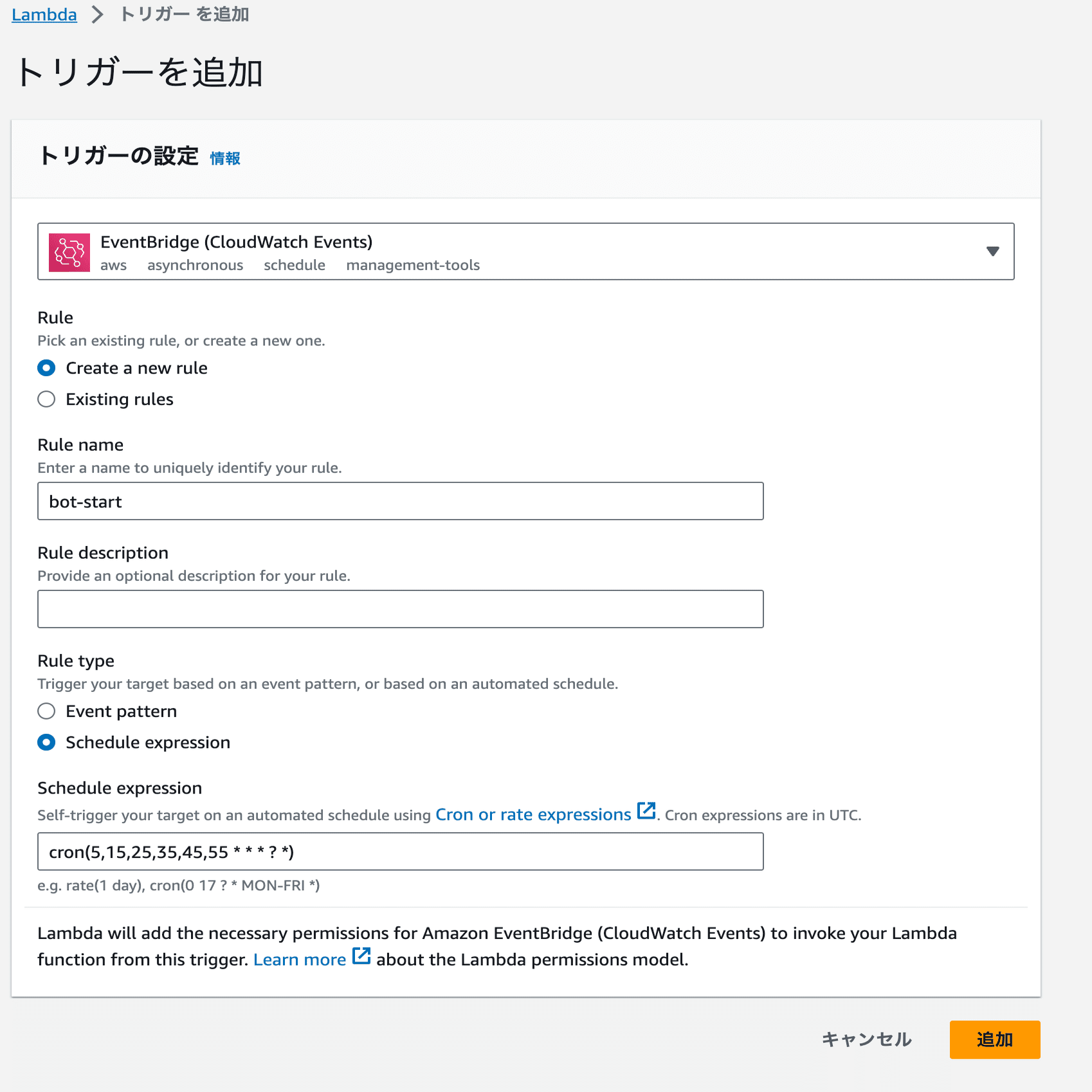The width and height of the screenshot is (1092, 1092).
Task: Click the キャンセル cancel button
Action: coord(866,1039)
